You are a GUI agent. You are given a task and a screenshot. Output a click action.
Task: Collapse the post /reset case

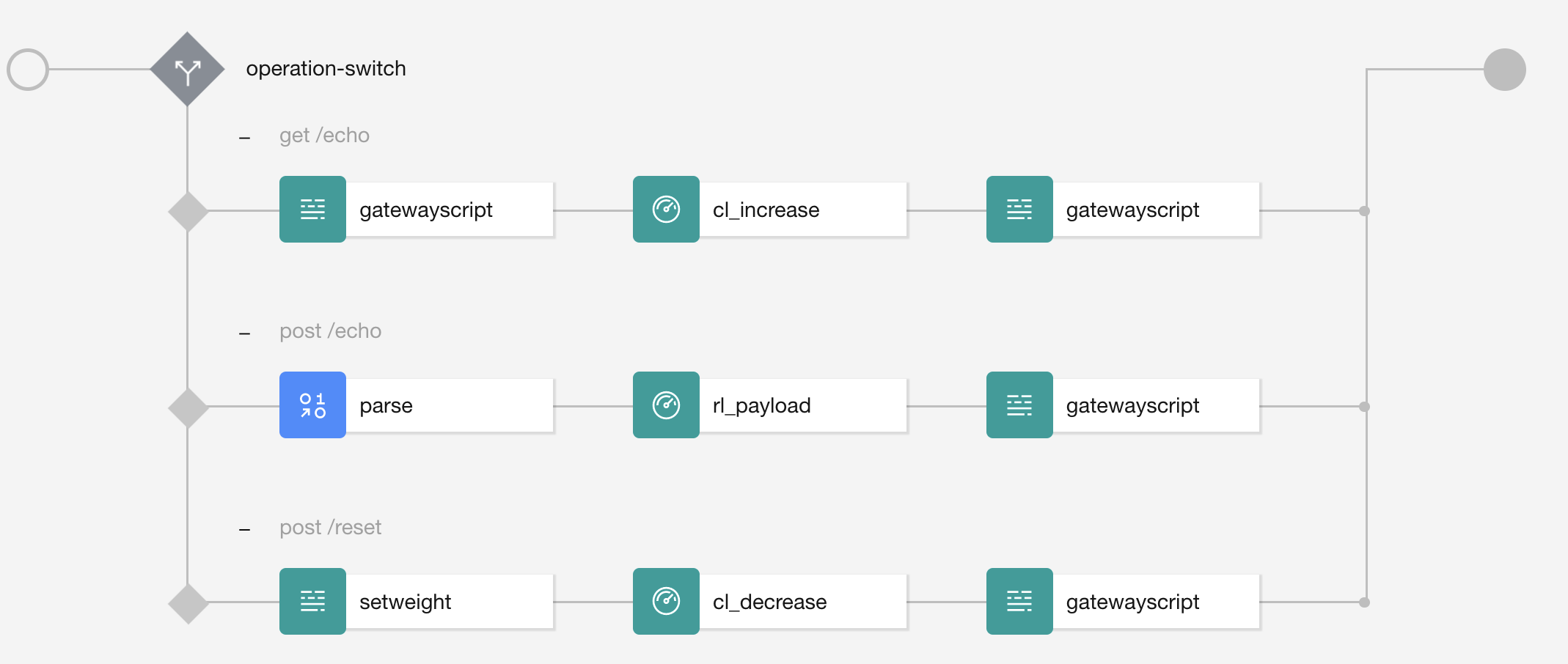point(245,529)
